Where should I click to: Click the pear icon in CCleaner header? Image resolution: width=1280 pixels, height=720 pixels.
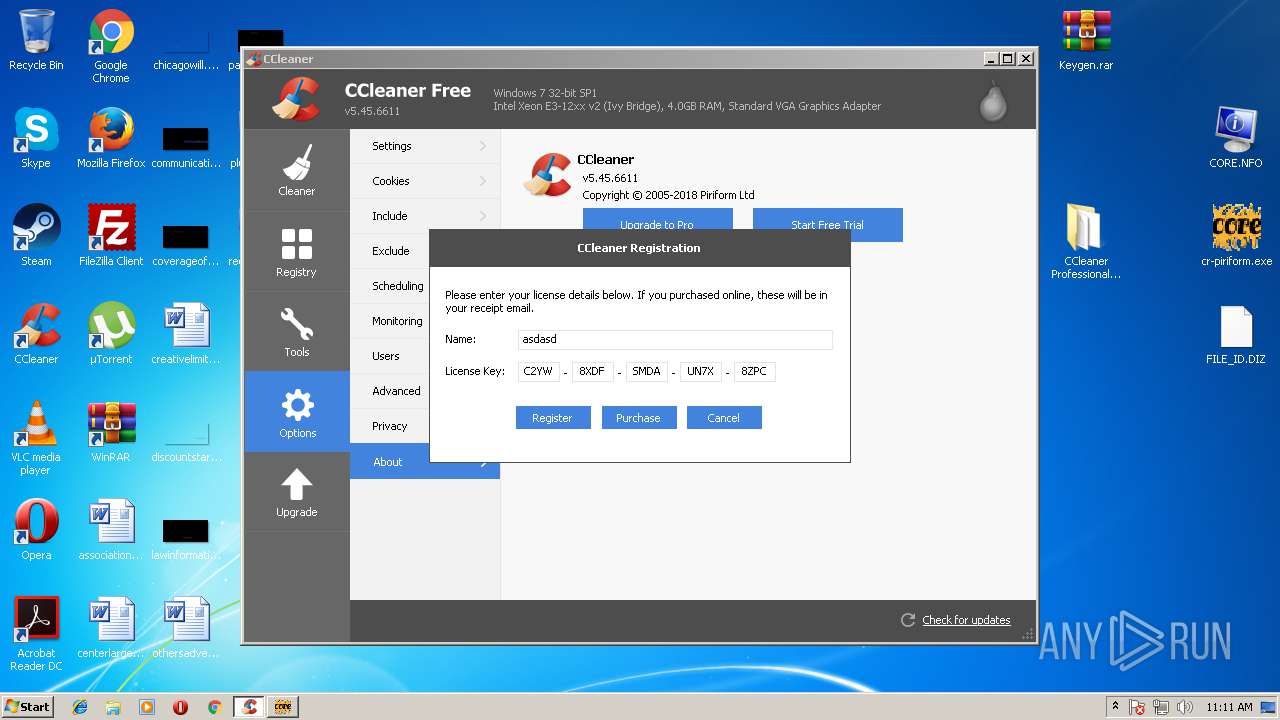[993, 101]
